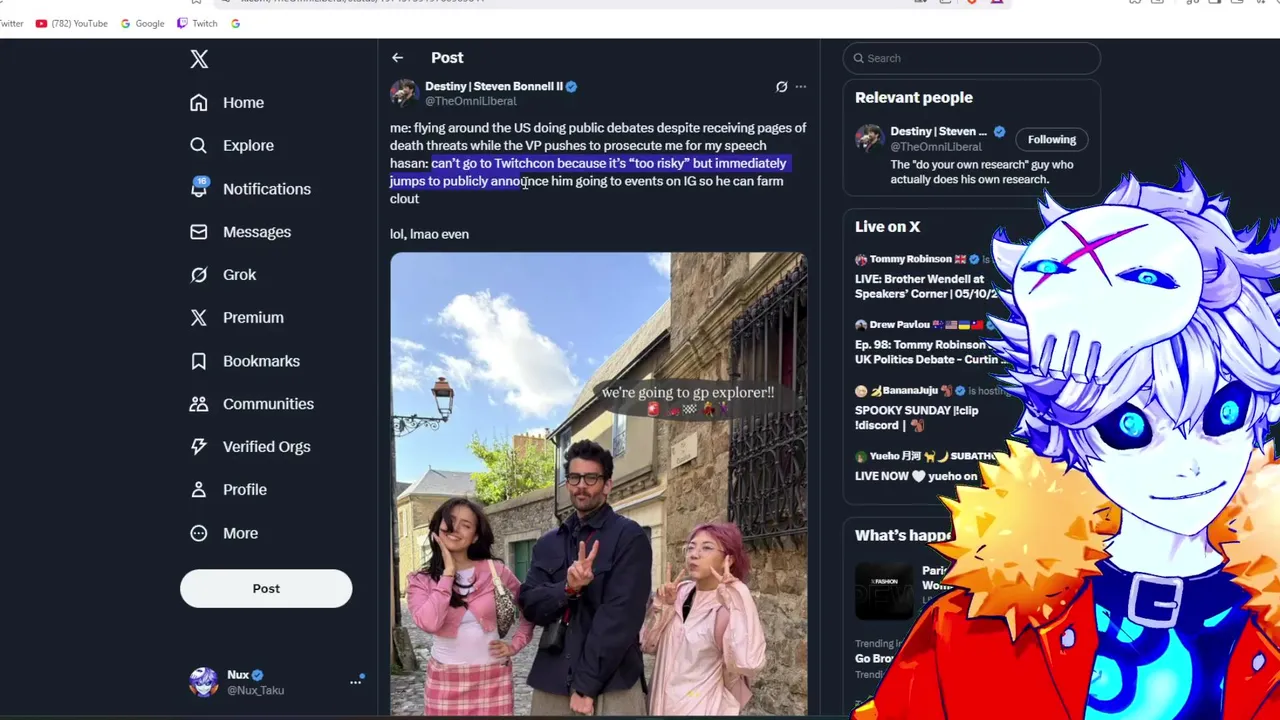1280x720 pixels.
Task: Open Nux account avatar at bottom
Action: click(x=204, y=682)
